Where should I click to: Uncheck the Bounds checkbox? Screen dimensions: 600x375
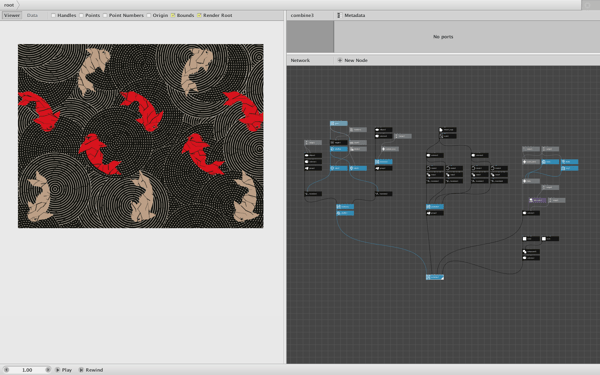tap(173, 15)
